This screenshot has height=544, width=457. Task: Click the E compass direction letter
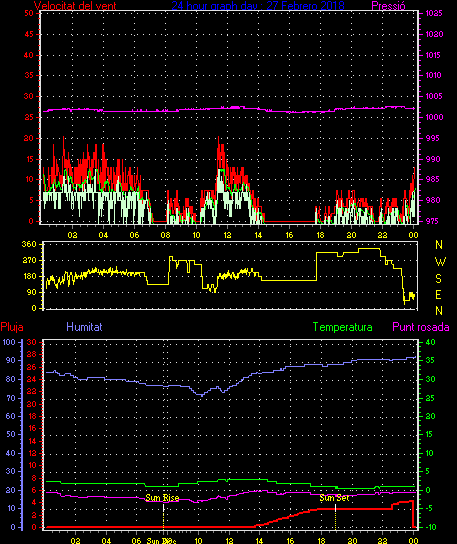click(438, 295)
